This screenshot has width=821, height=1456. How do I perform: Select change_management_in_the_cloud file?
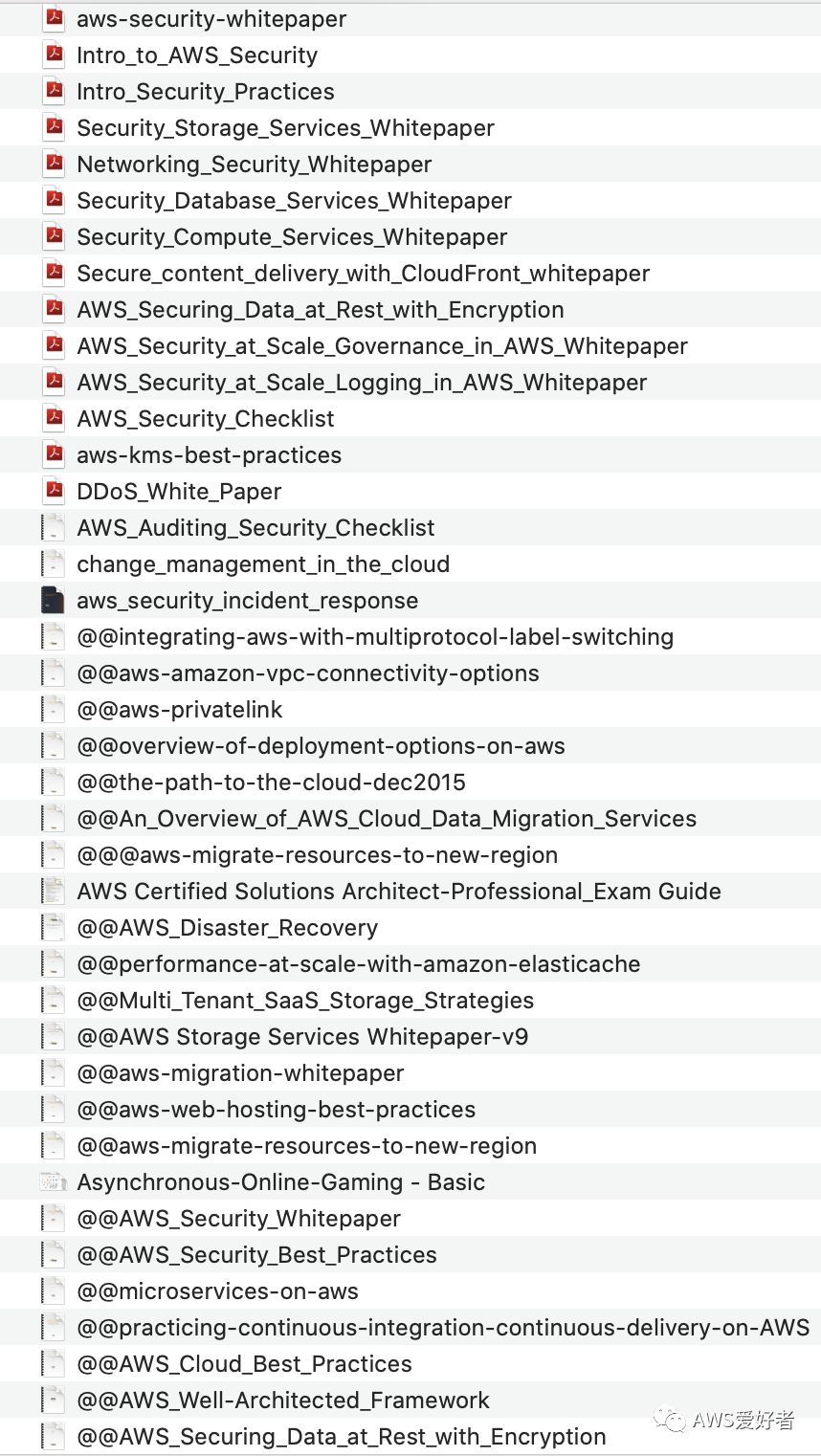click(x=263, y=564)
